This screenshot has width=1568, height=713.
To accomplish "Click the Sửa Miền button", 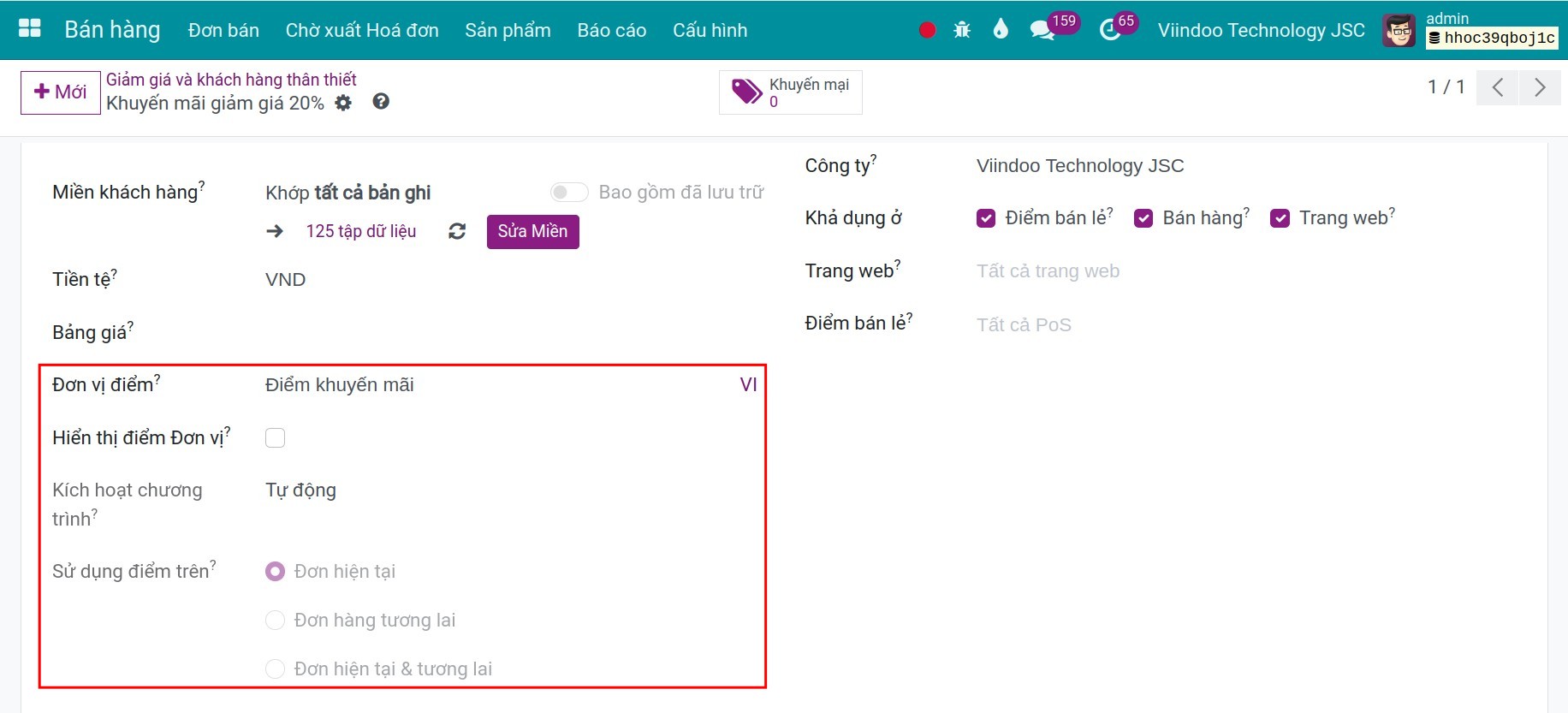I will pyautogui.click(x=533, y=231).
